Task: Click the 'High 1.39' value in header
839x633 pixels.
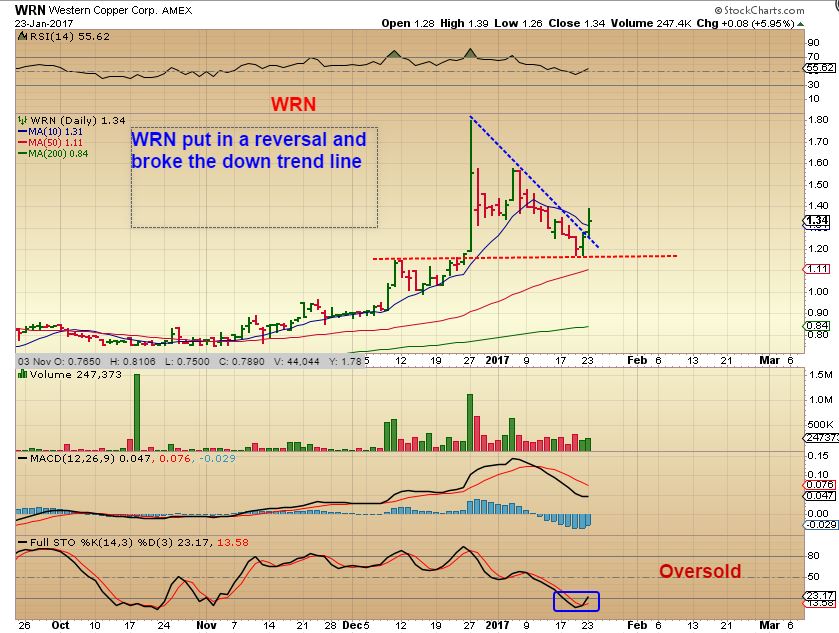Action: pos(464,24)
